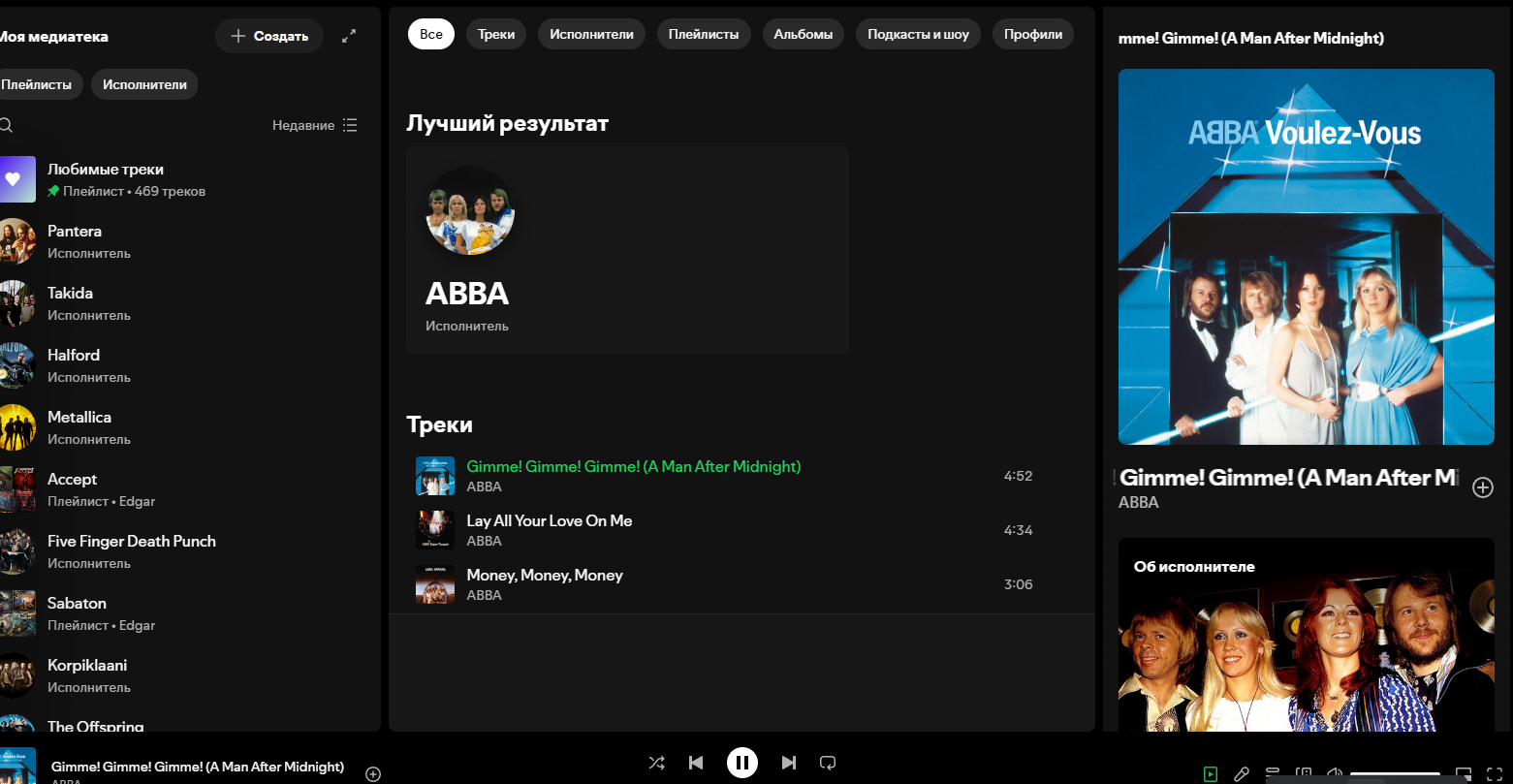Open Voulez-Vous album cover in right panel
This screenshot has width=1513, height=784.
pyautogui.click(x=1307, y=257)
